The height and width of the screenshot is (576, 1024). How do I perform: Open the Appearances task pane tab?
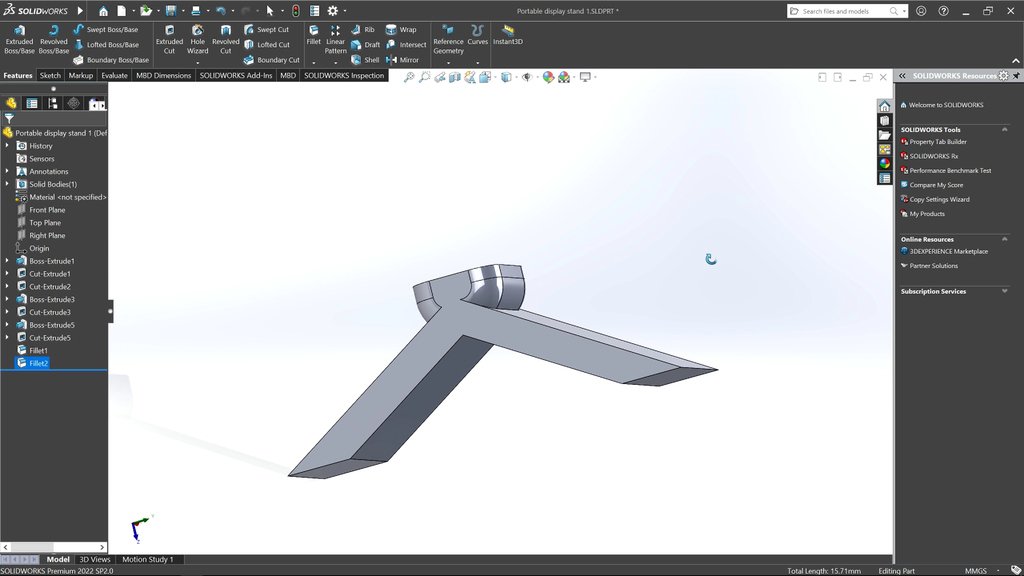tap(885, 163)
